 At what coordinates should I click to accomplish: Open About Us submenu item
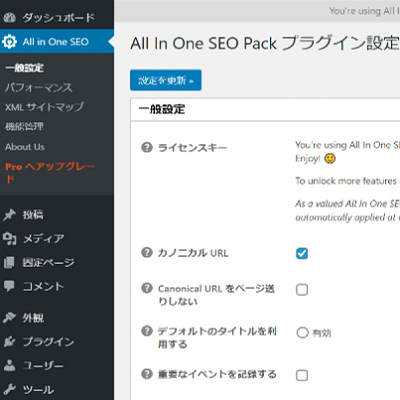click(25, 147)
